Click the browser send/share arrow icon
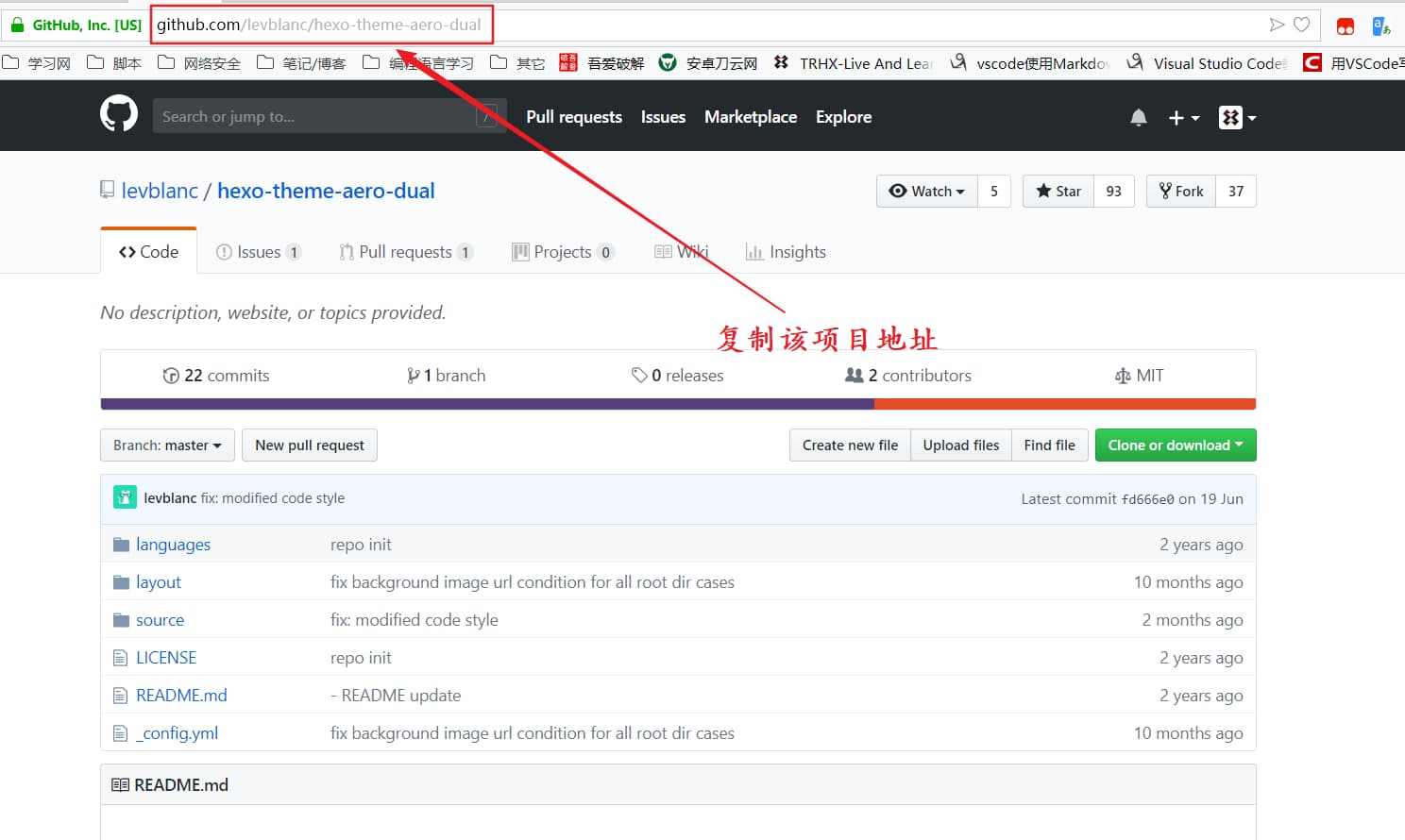1405x840 pixels. [1277, 25]
